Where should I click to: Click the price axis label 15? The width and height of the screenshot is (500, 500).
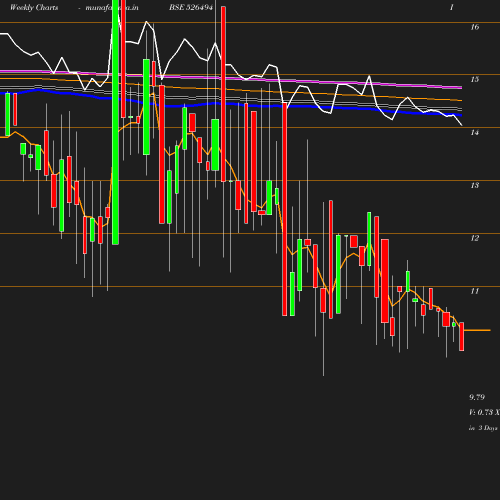pos(475,79)
